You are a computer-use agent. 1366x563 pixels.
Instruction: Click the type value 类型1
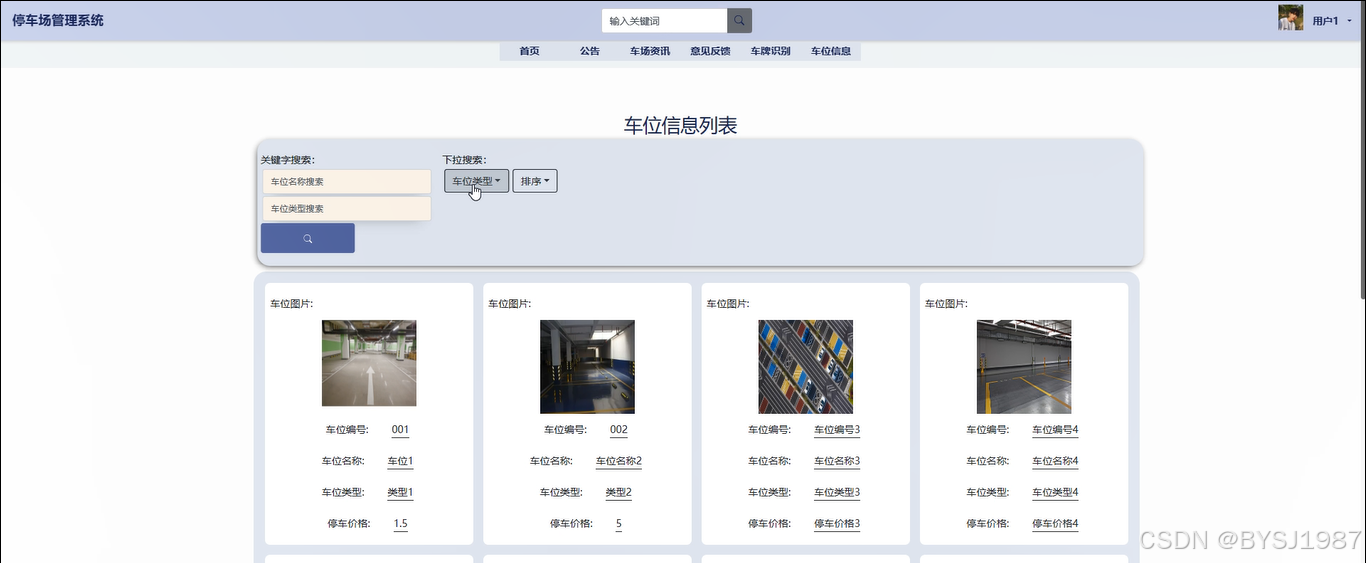click(x=400, y=492)
